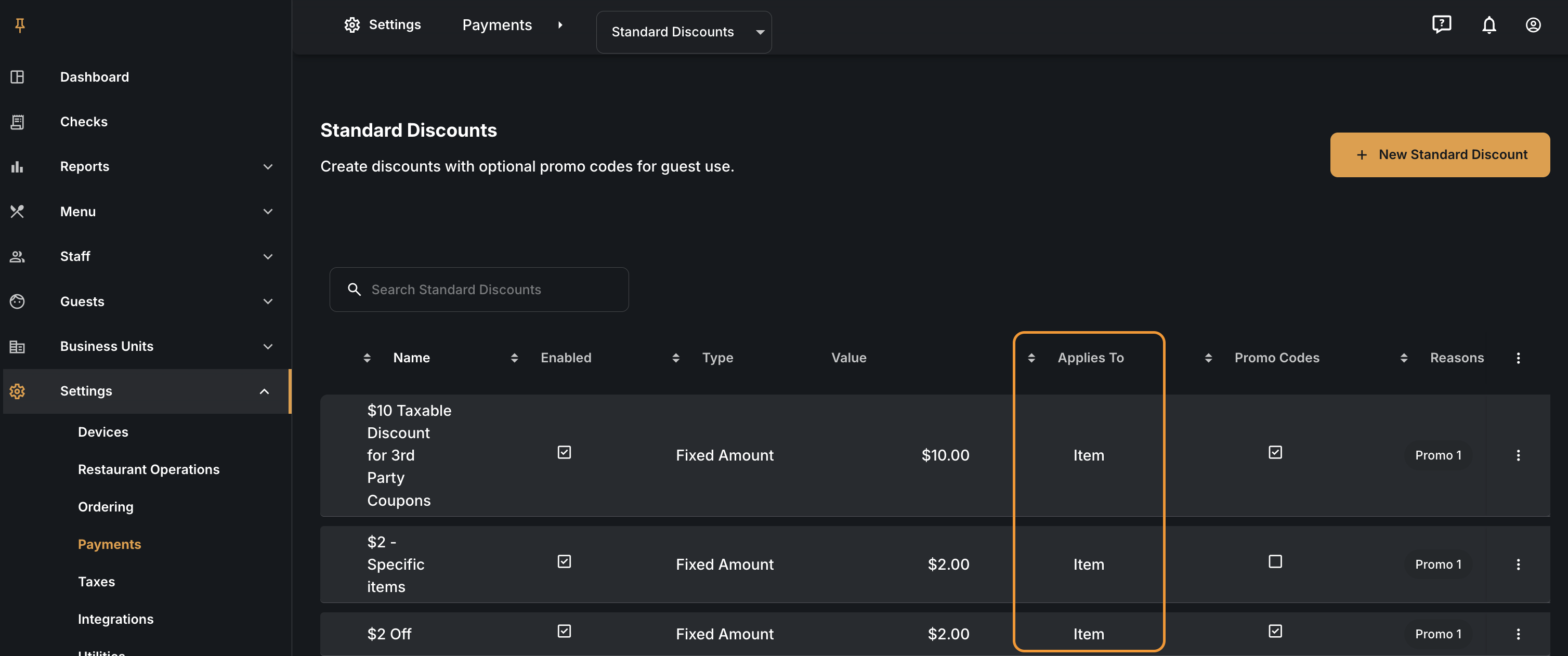This screenshot has width=1568, height=656.
Task: Click Payments breadcrumb link
Action: coord(496,25)
